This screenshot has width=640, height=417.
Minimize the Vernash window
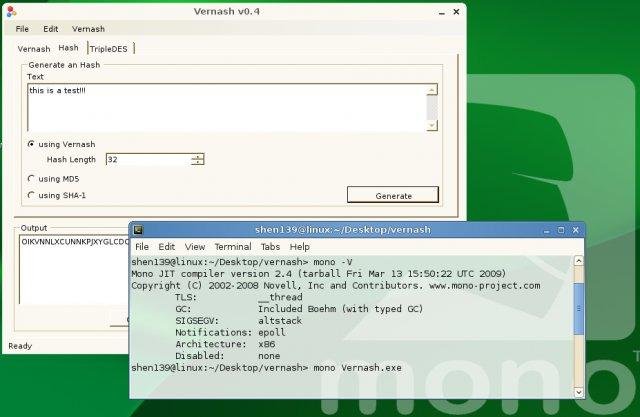click(x=442, y=12)
